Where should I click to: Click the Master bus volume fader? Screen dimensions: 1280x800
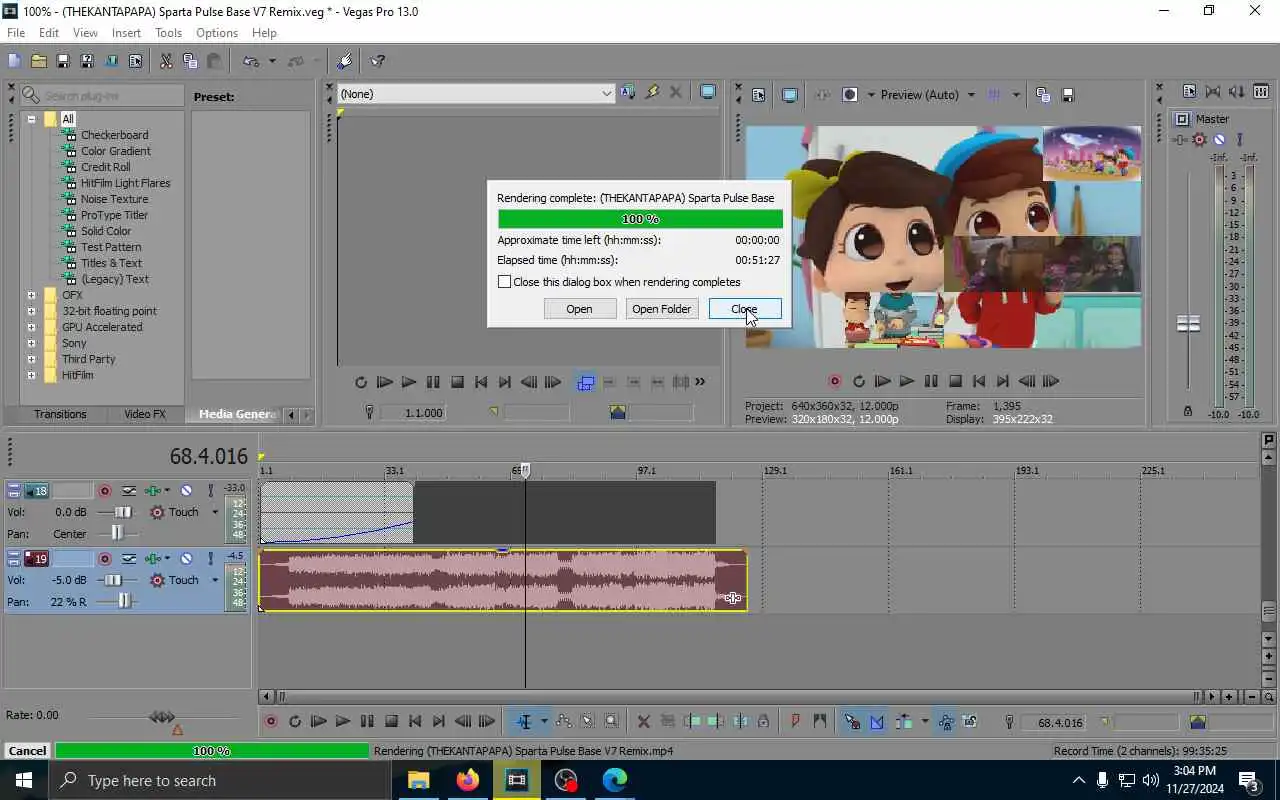click(1188, 323)
